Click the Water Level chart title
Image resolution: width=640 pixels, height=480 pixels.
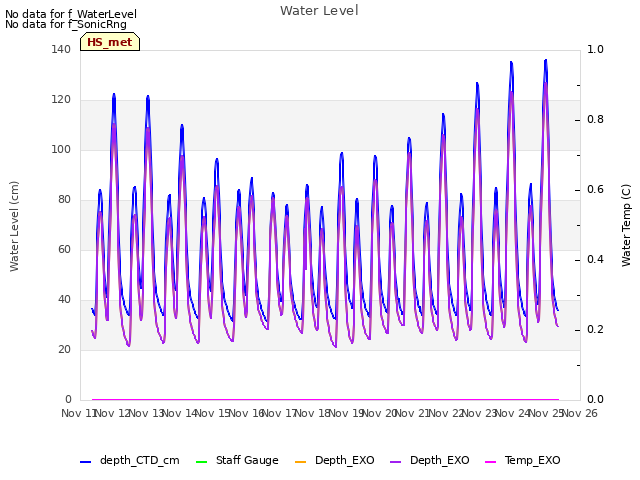319,11
